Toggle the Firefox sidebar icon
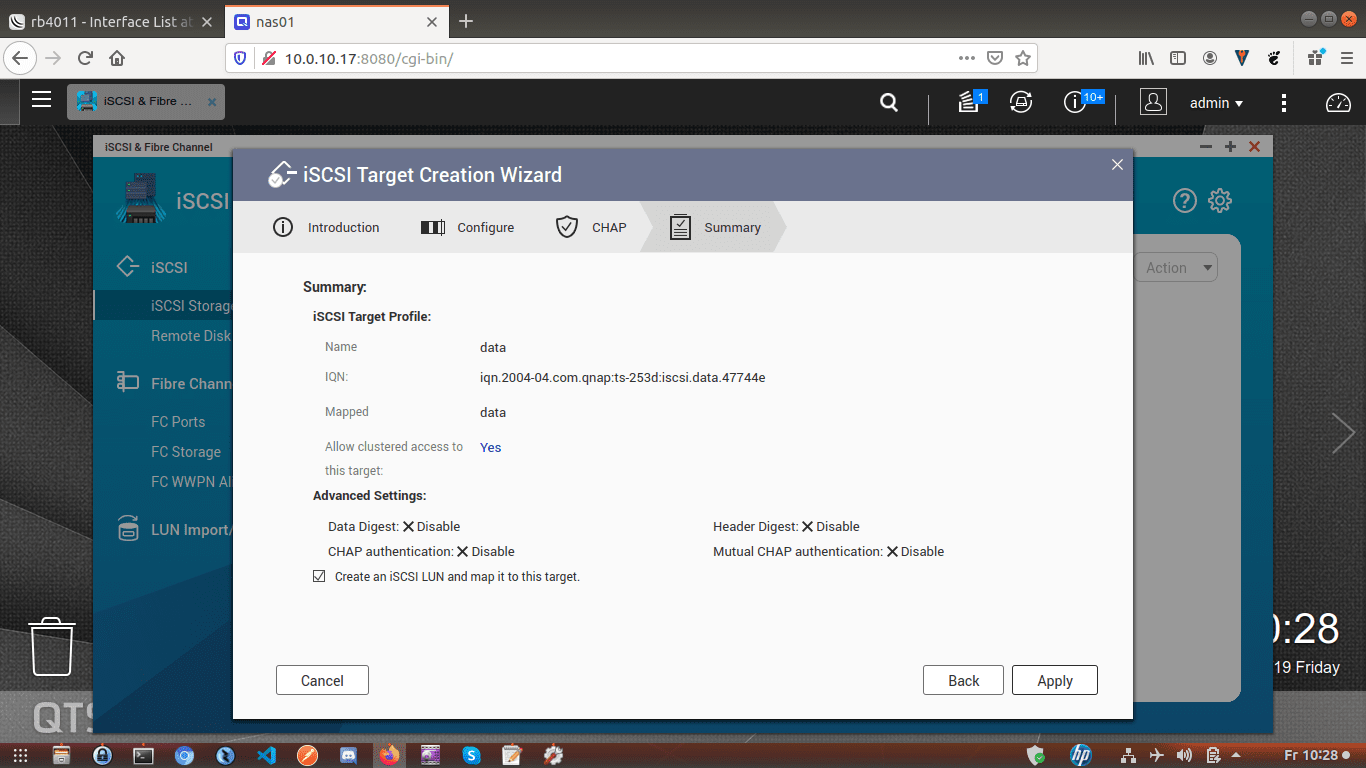Image resolution: width=1366 pixels, height=768 pixels. [x=1178, y=58]
